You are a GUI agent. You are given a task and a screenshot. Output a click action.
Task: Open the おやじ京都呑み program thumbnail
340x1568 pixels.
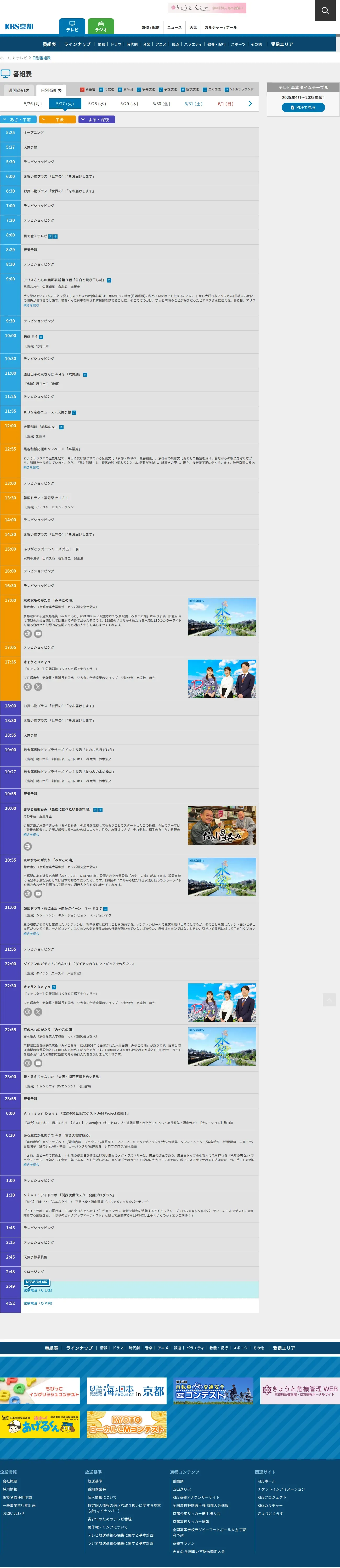222,825
